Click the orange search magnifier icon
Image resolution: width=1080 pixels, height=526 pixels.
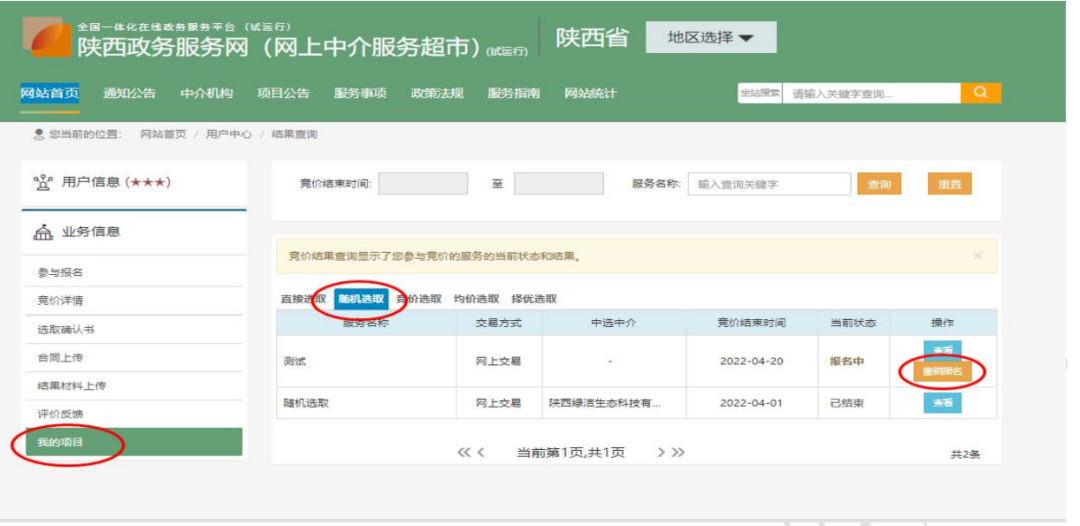(981, 93)
